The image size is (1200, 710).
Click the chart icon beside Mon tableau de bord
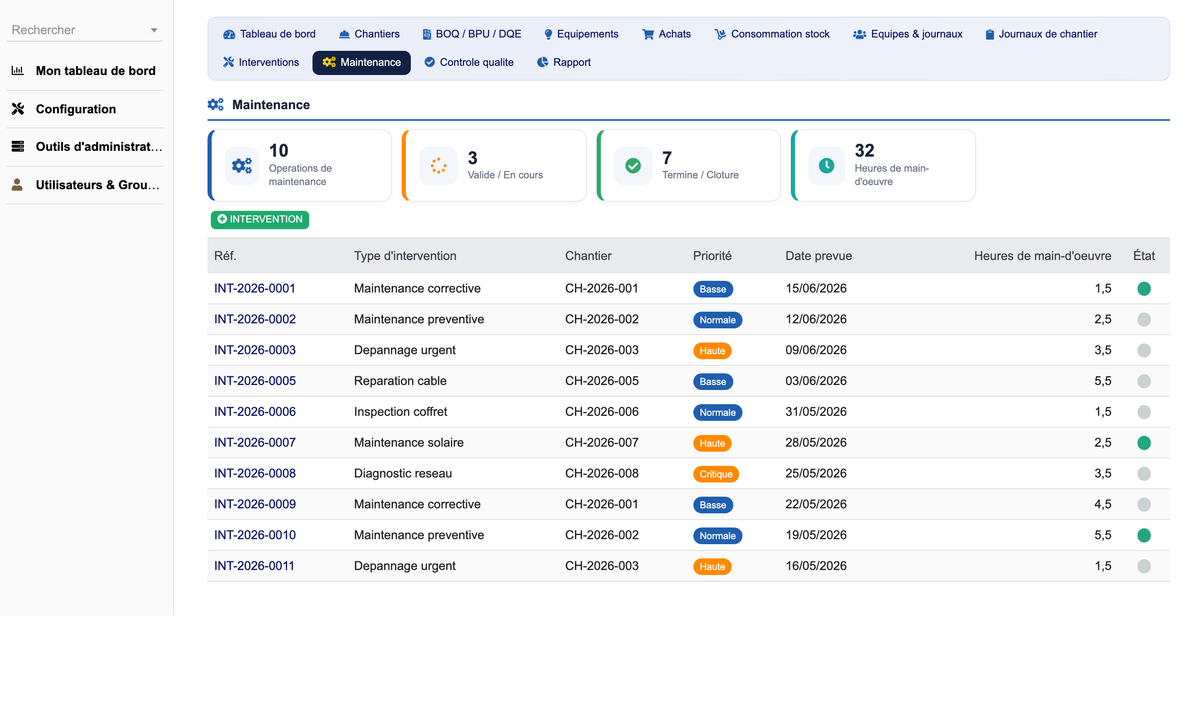17,71
